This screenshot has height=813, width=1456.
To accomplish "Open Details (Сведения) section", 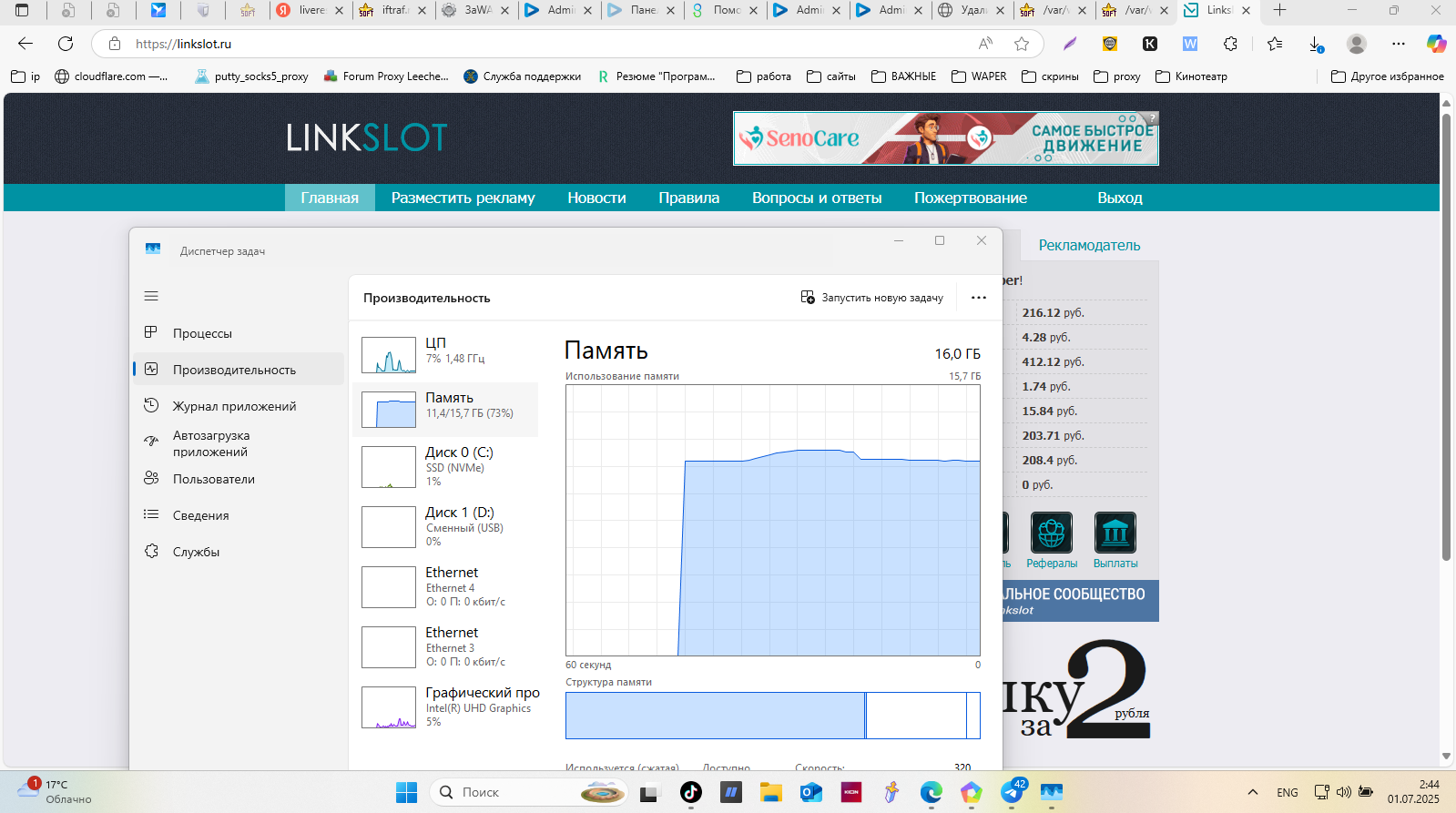I will click(x=200, y=515).
